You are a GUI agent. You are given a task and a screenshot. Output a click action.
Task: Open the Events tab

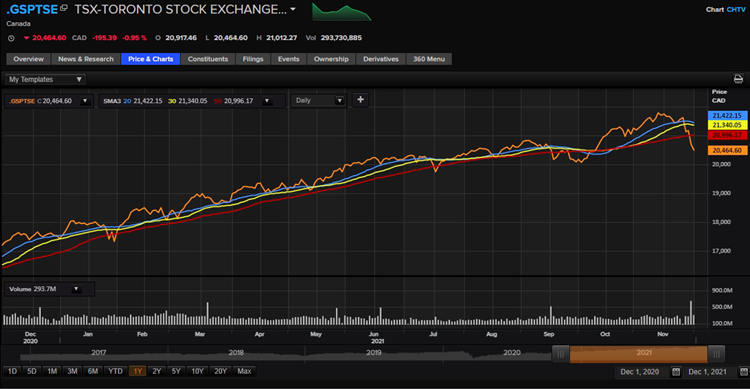point(288,59)
